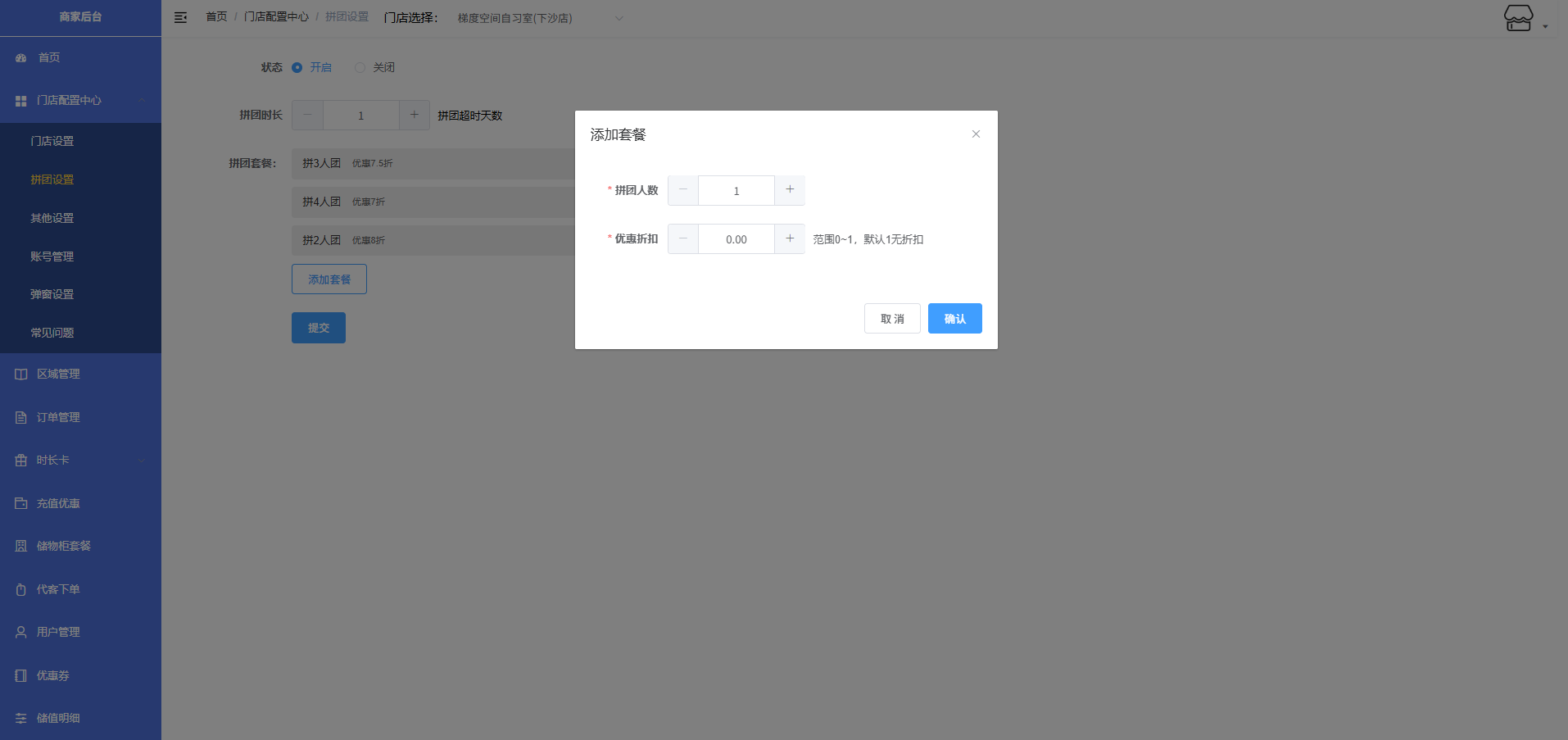Click the 区域管理 icon in sidebar
The width and height of the screenshot is (1568, 740).
click(21, 375)
